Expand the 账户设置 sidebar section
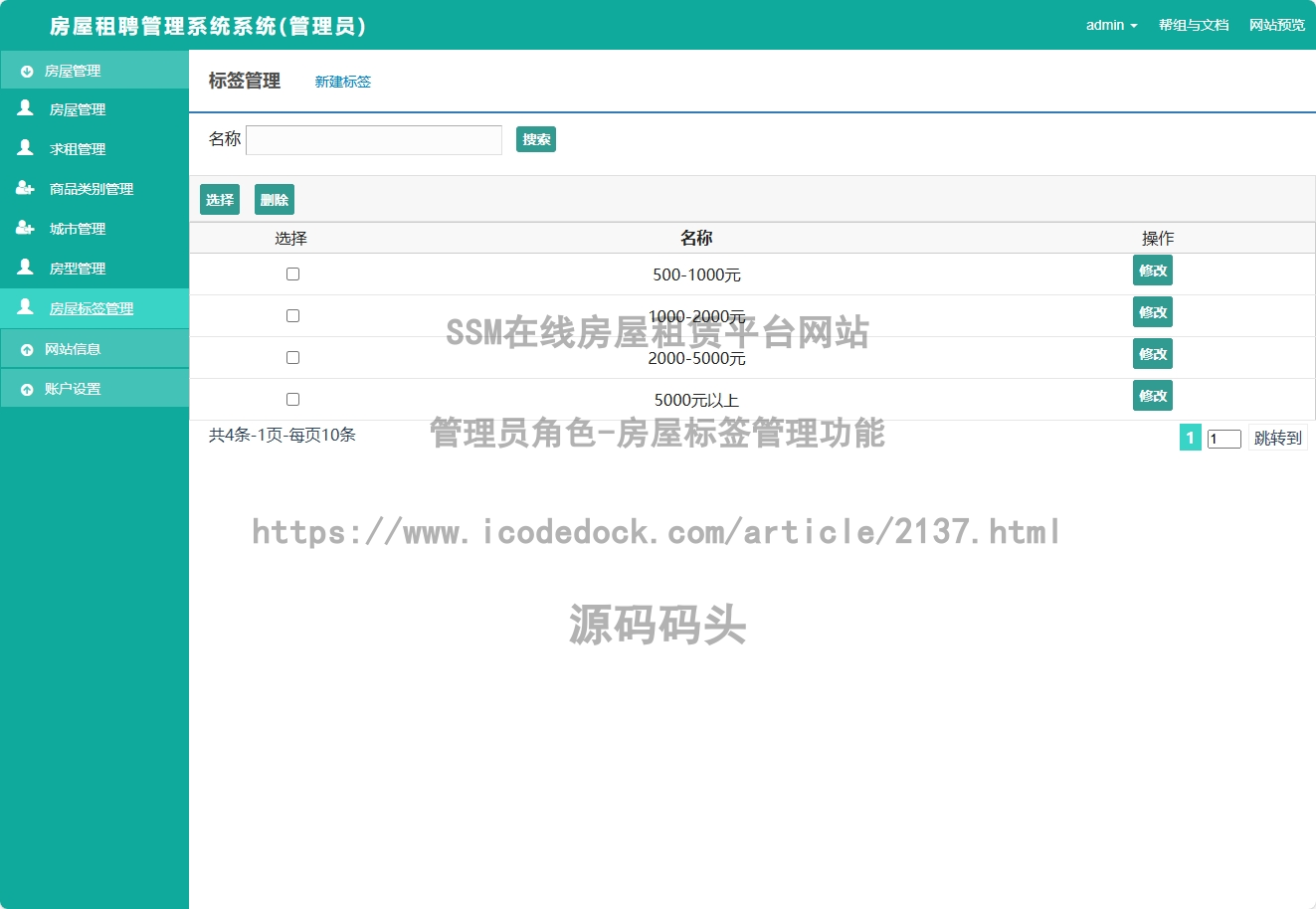The width and height of the screenshot is (1316, 909). click(x=94, y=389)
